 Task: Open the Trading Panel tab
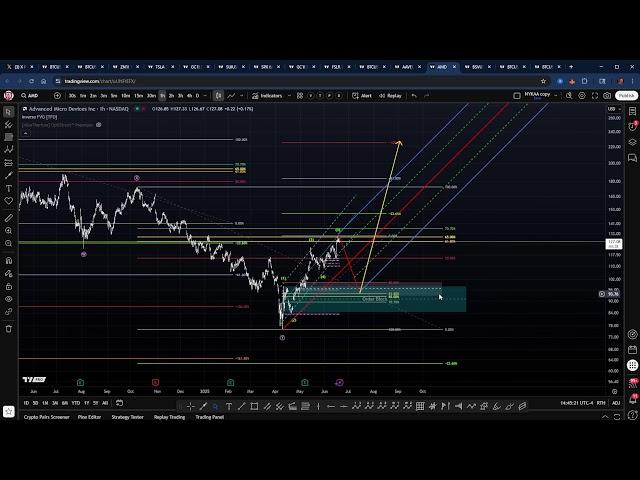click(209, 417)
